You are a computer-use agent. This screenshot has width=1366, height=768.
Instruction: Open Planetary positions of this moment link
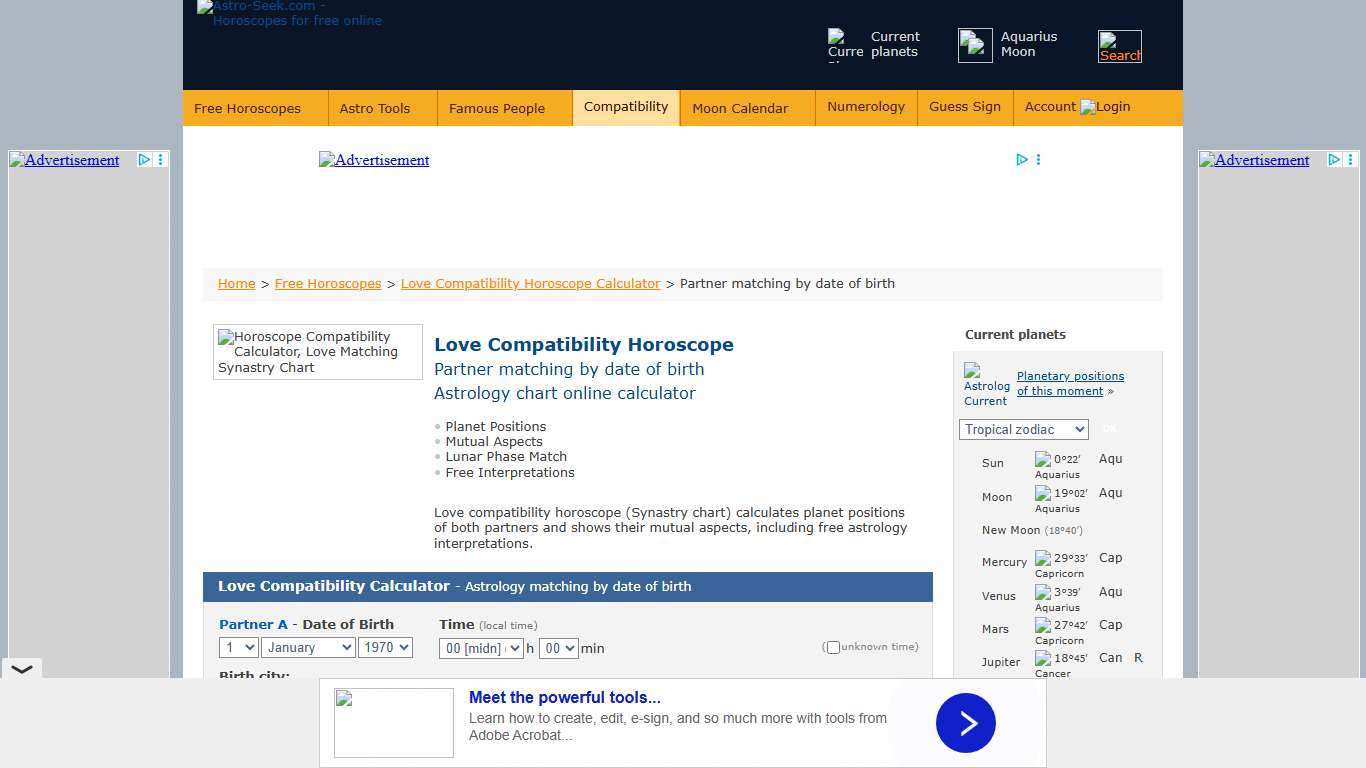(1070, 383)
